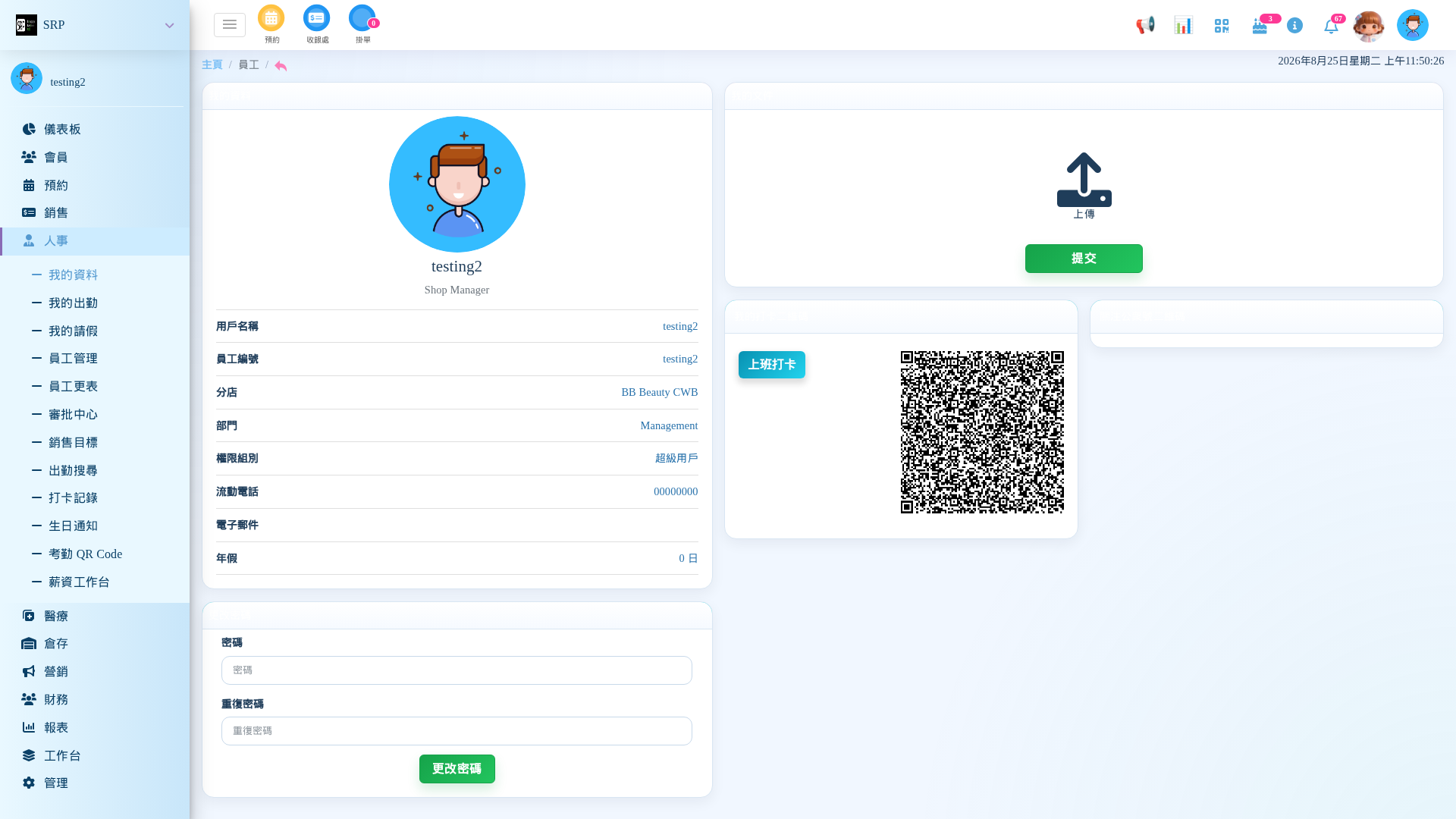Expand the 財務 finance menu

pos(95,700)
